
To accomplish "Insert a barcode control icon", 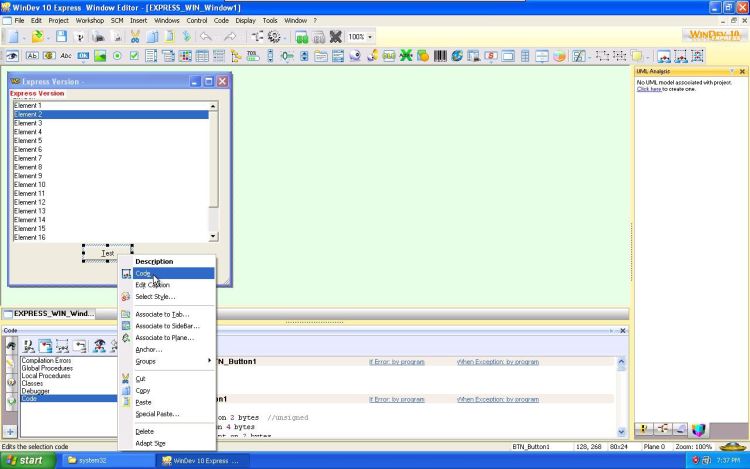I will coord(440,56).
